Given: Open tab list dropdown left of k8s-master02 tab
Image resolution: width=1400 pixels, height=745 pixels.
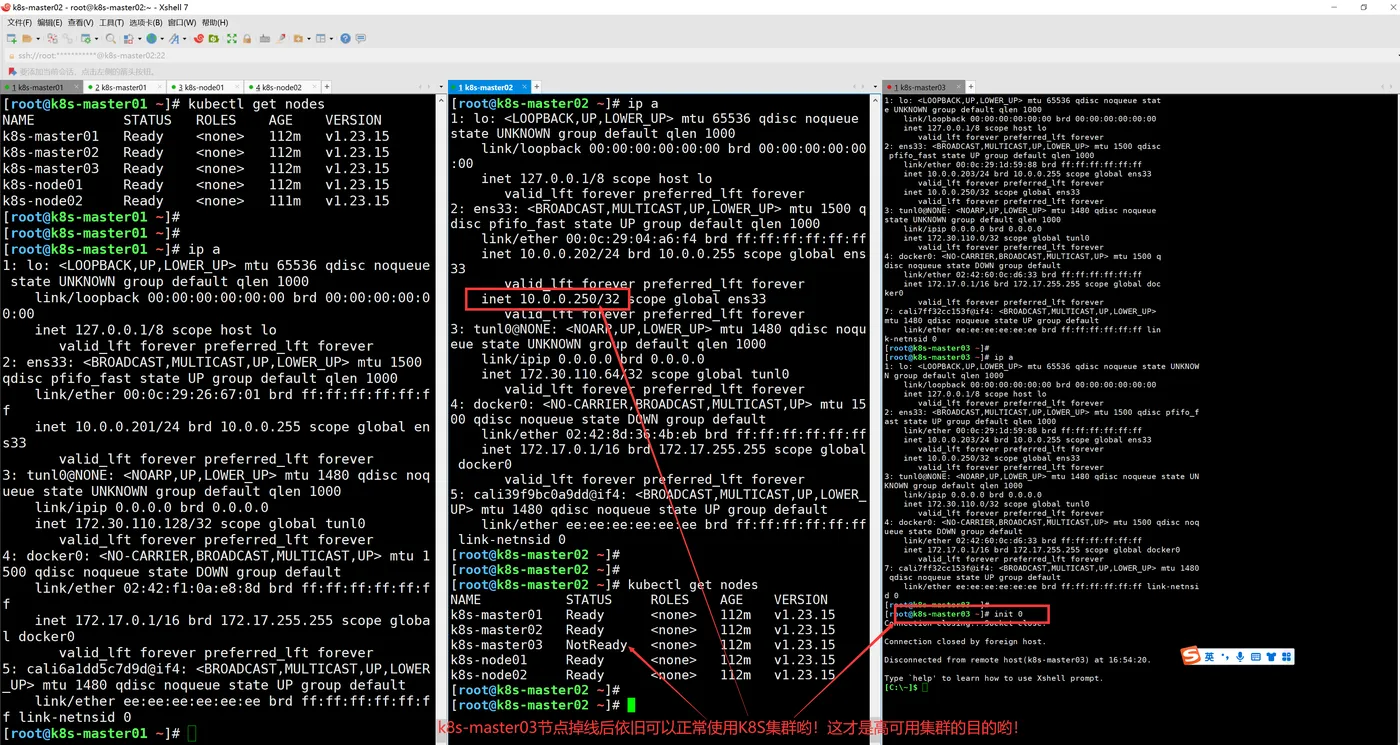Looking at the screenshot, I should coord(441,87).
